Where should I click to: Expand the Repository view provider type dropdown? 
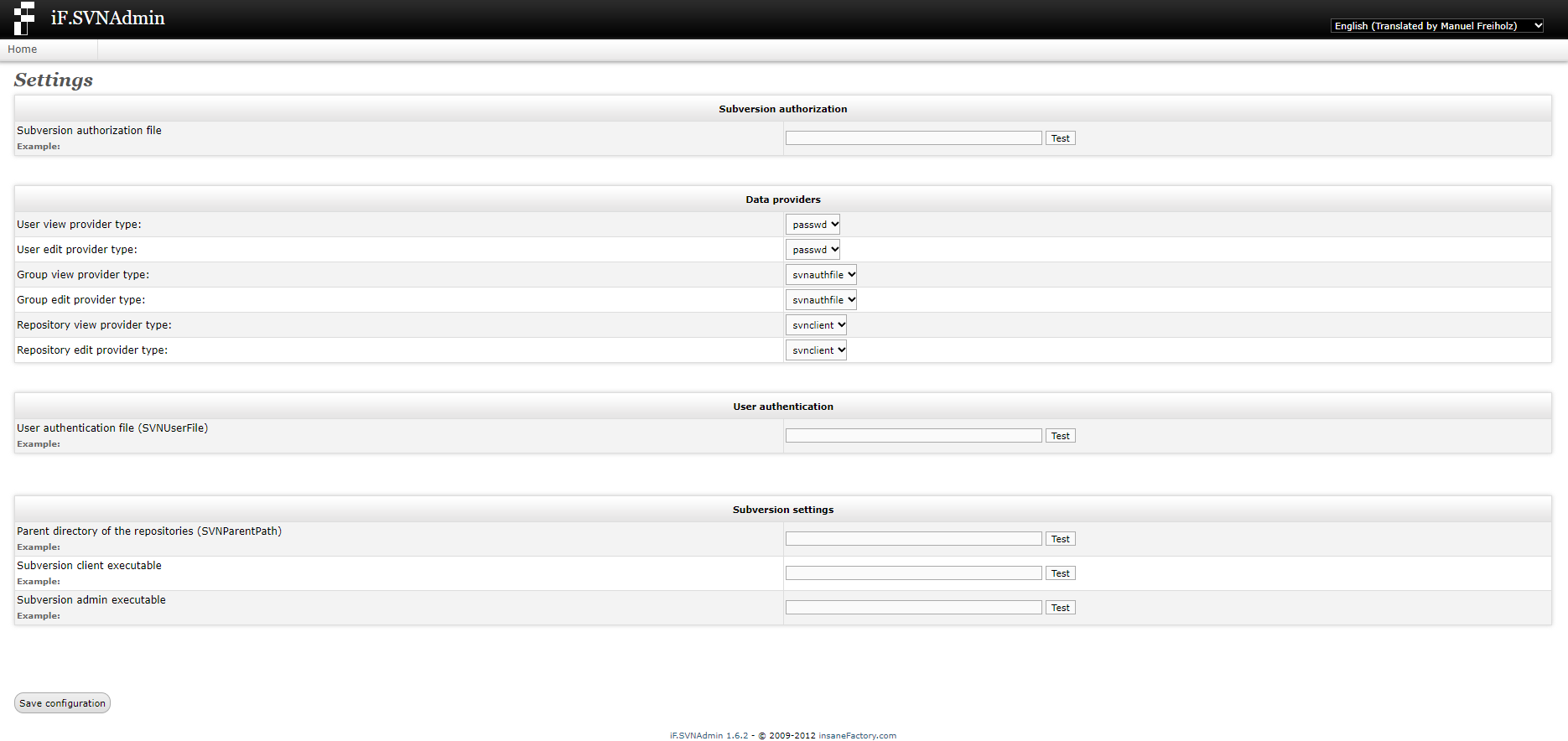tap(816, 325)
